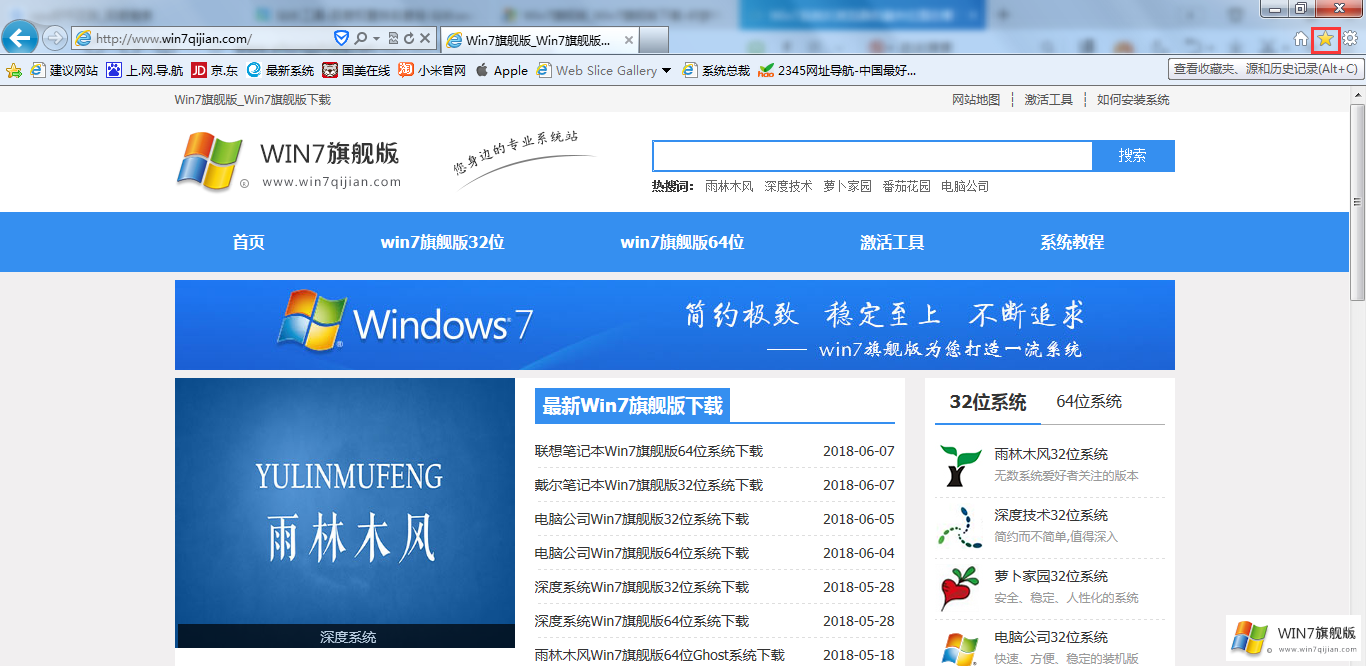
Task: Click hot word 深度技术
Action: coord(789,186)
